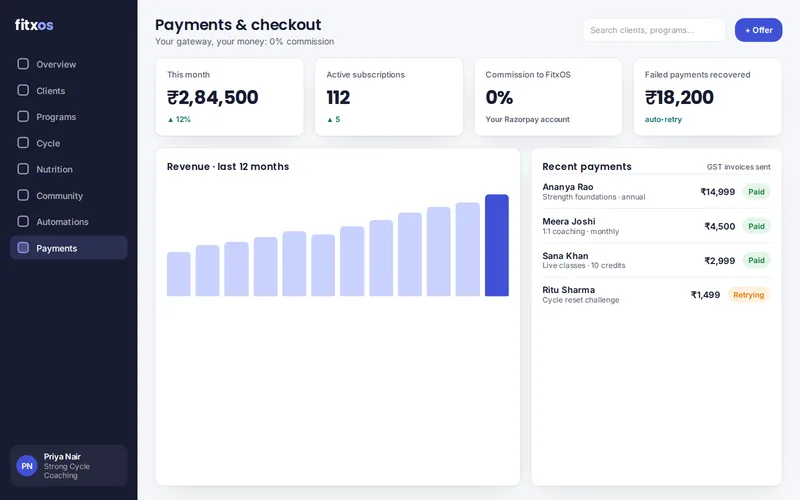Click the PN avatar circle

click(x=27, y=466)
